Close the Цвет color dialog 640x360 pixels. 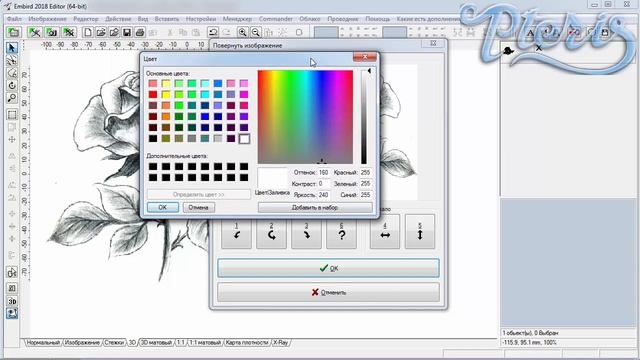point(364,57)
